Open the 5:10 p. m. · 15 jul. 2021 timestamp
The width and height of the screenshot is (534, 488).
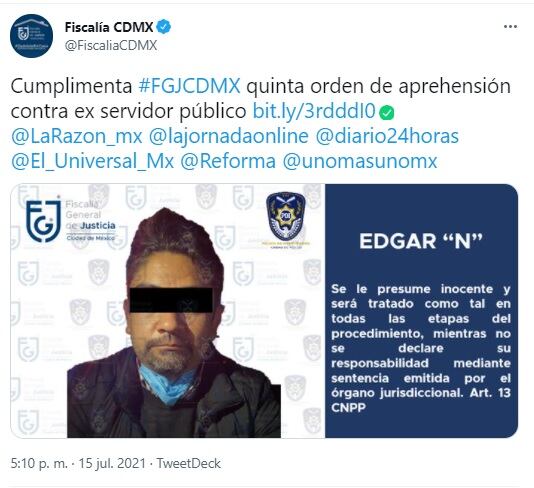[x=78, y=463]
